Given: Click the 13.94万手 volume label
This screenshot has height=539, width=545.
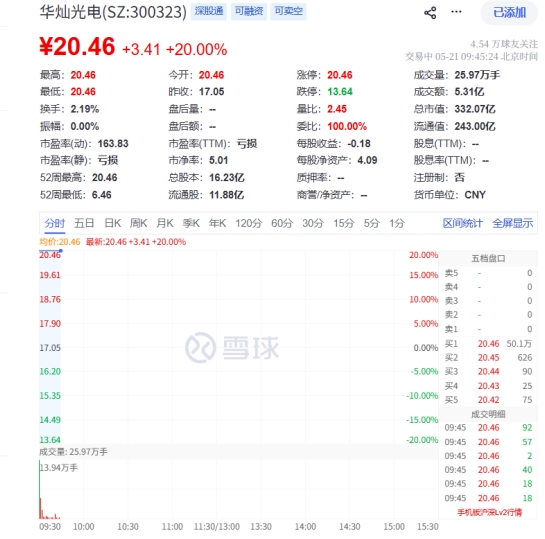Looking at the screenshot, I should click(x=59, y=468).
